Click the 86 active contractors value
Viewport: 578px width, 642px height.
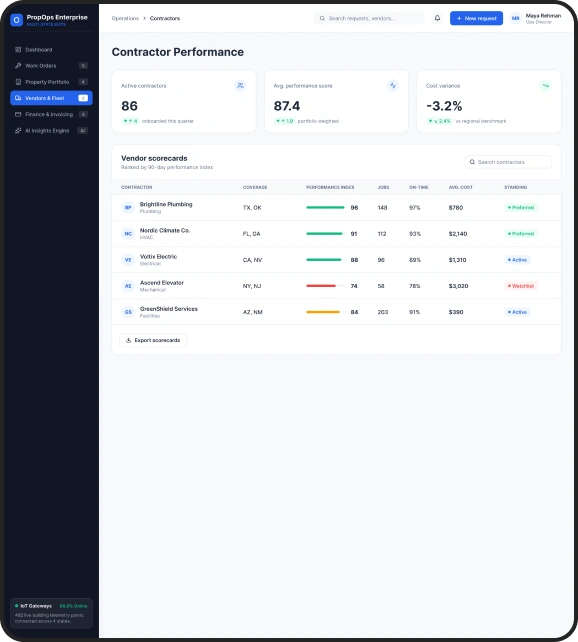click(x=129, y=106)
